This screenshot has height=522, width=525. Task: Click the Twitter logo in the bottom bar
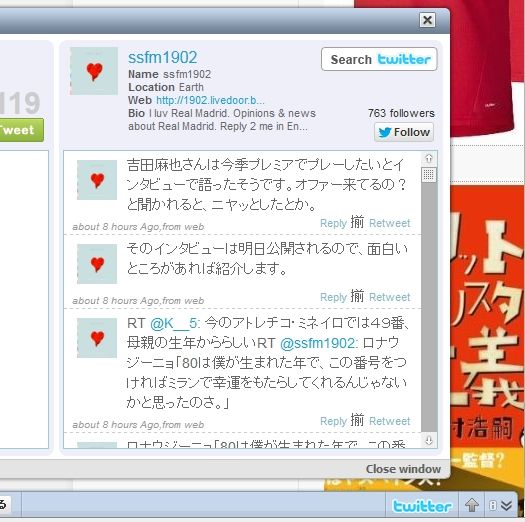pos(422,506)
